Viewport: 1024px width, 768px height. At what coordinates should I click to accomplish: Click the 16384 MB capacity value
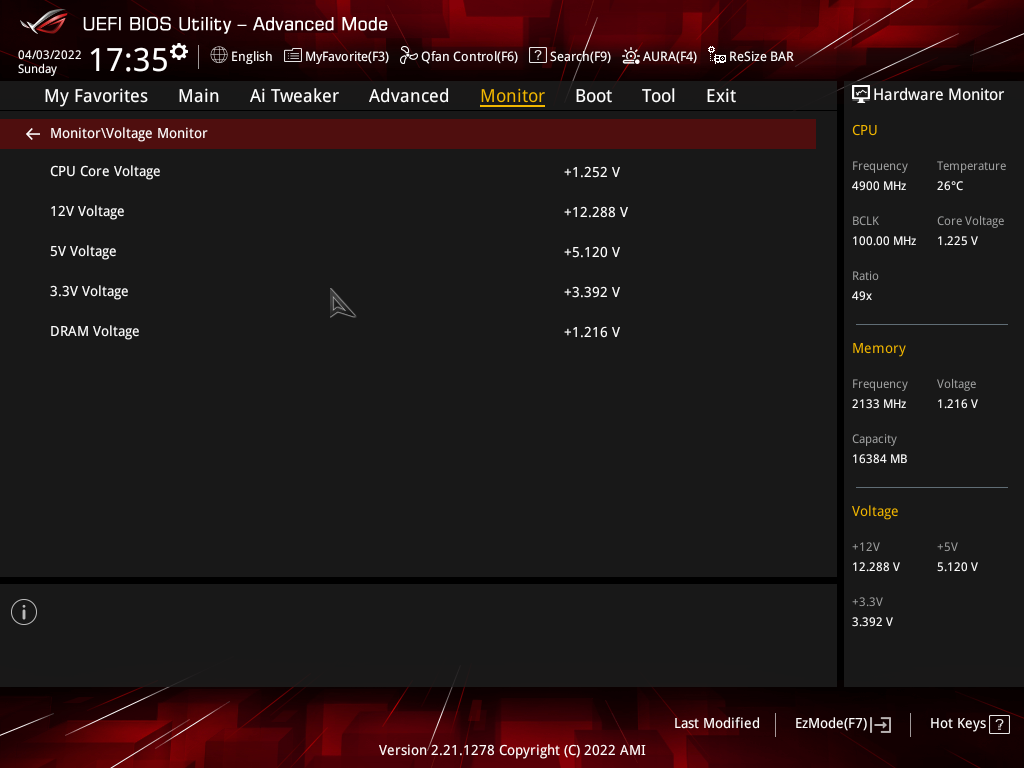click(x=879, y=459)
